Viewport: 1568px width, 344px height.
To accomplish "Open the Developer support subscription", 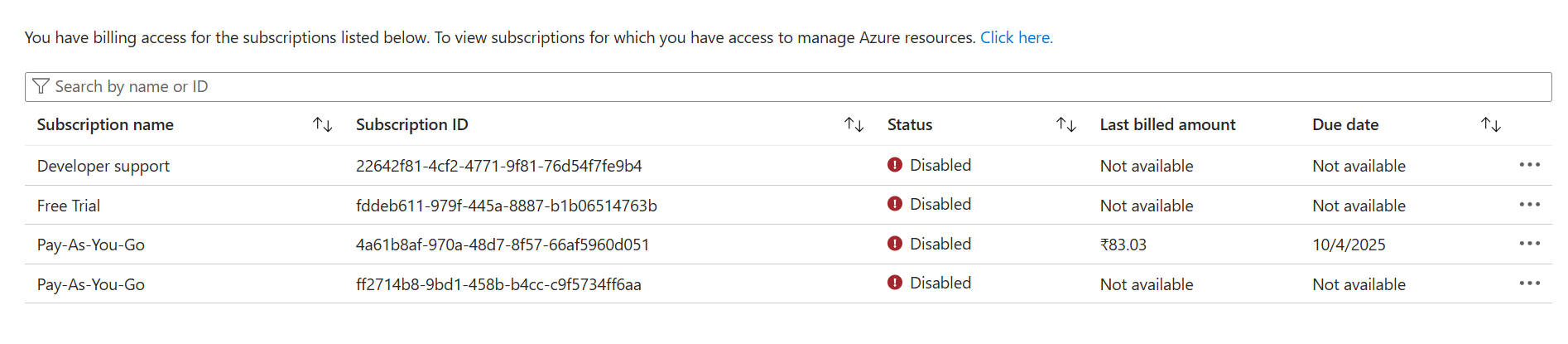I will point(103,166).
